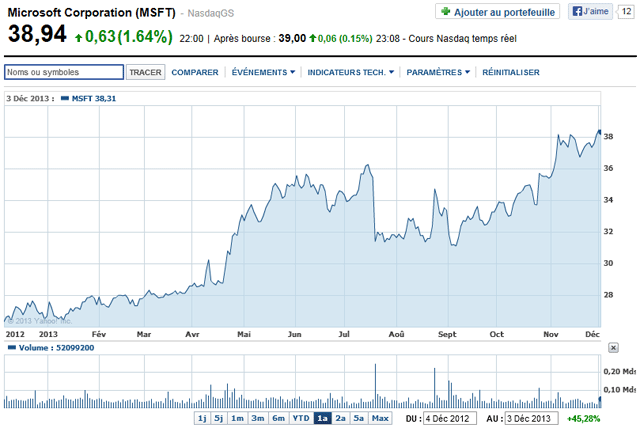Switch chart to 3m range
The image size is (640, 428).
pyautogui.click(x=257, y=418)
